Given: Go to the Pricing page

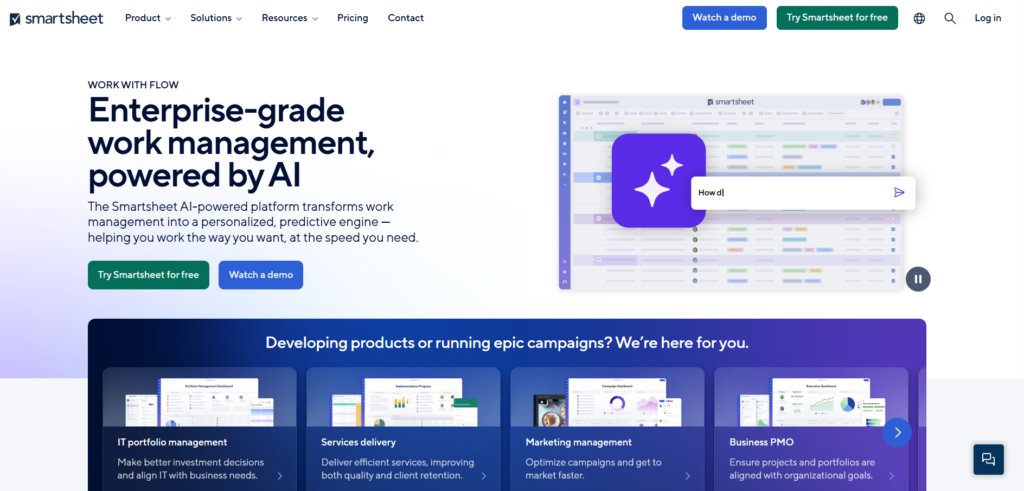Looking at the screenshot, I should (x=352, y=18).
